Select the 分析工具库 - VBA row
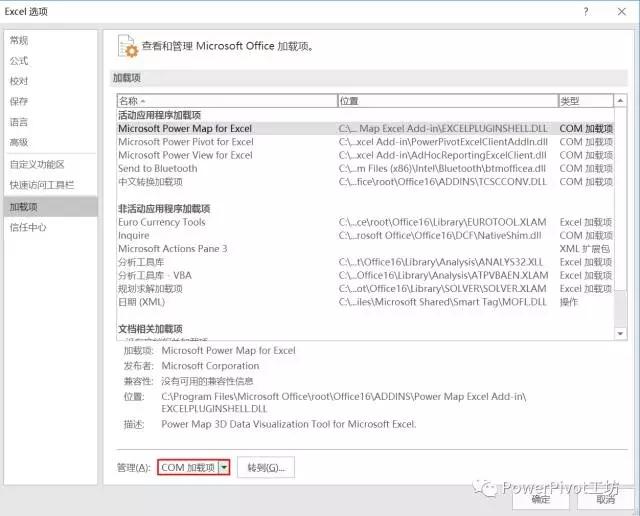640x516 pixels. [365, 276]
